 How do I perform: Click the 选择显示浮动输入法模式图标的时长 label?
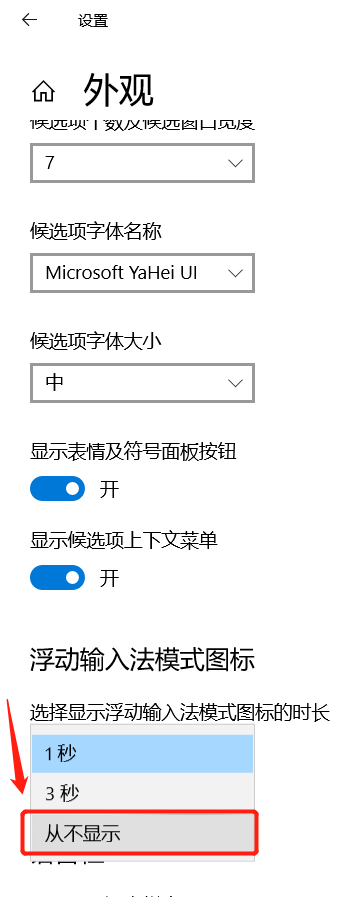tap(180, 712)
